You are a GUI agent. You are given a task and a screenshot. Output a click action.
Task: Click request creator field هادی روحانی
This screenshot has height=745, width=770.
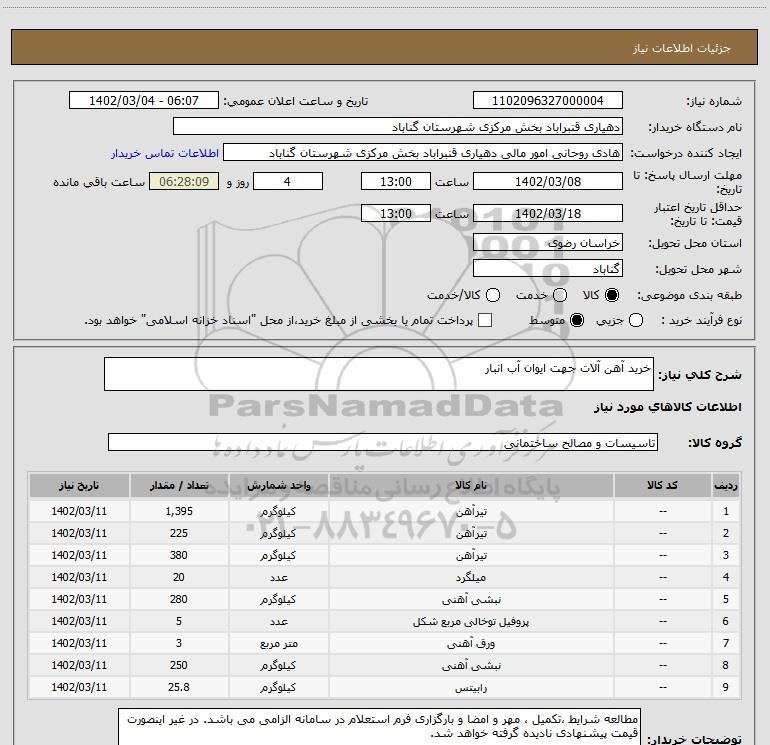pyautogui.click(x=423, y=153)
